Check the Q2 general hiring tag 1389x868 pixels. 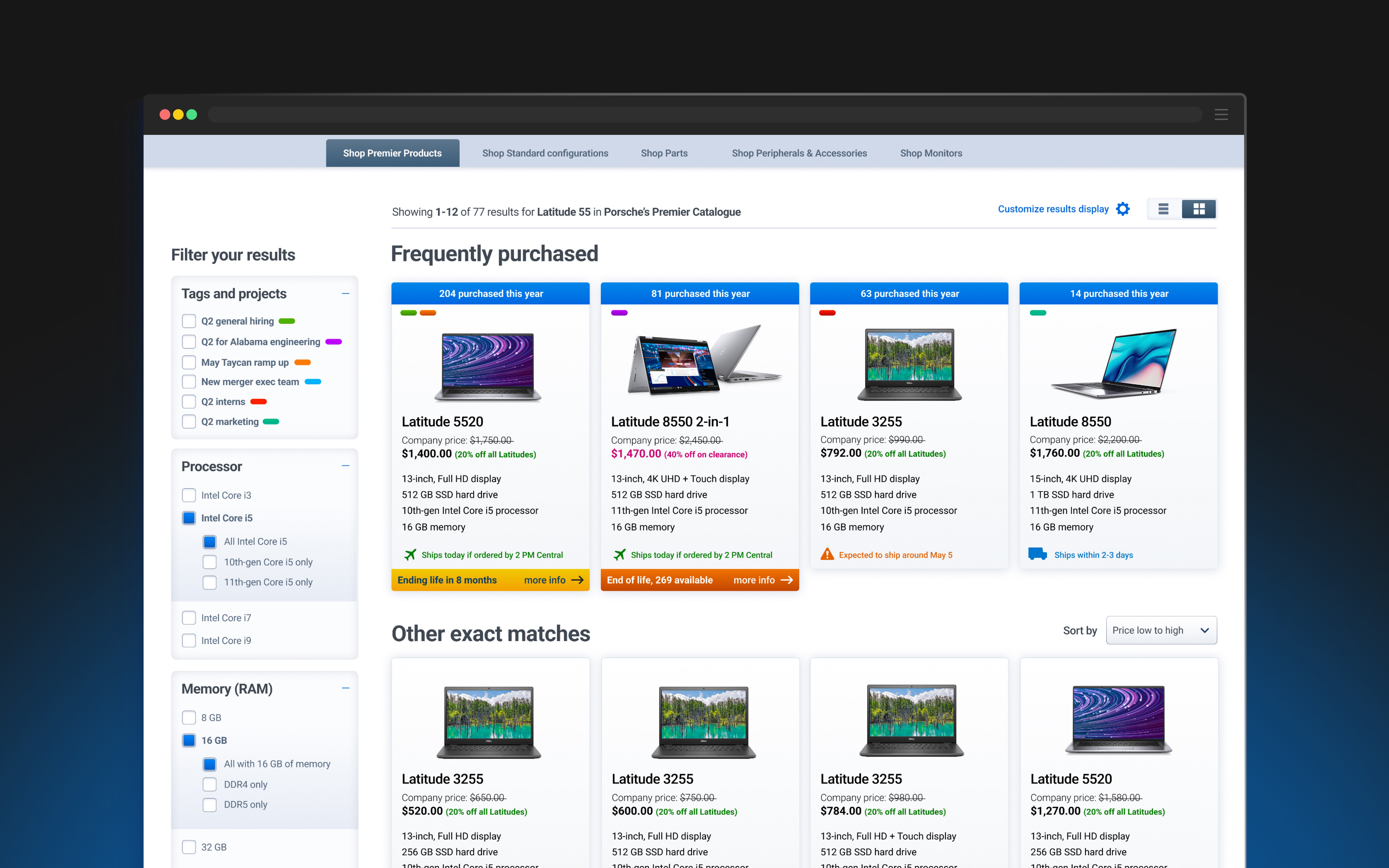click(x=189, y=321)
